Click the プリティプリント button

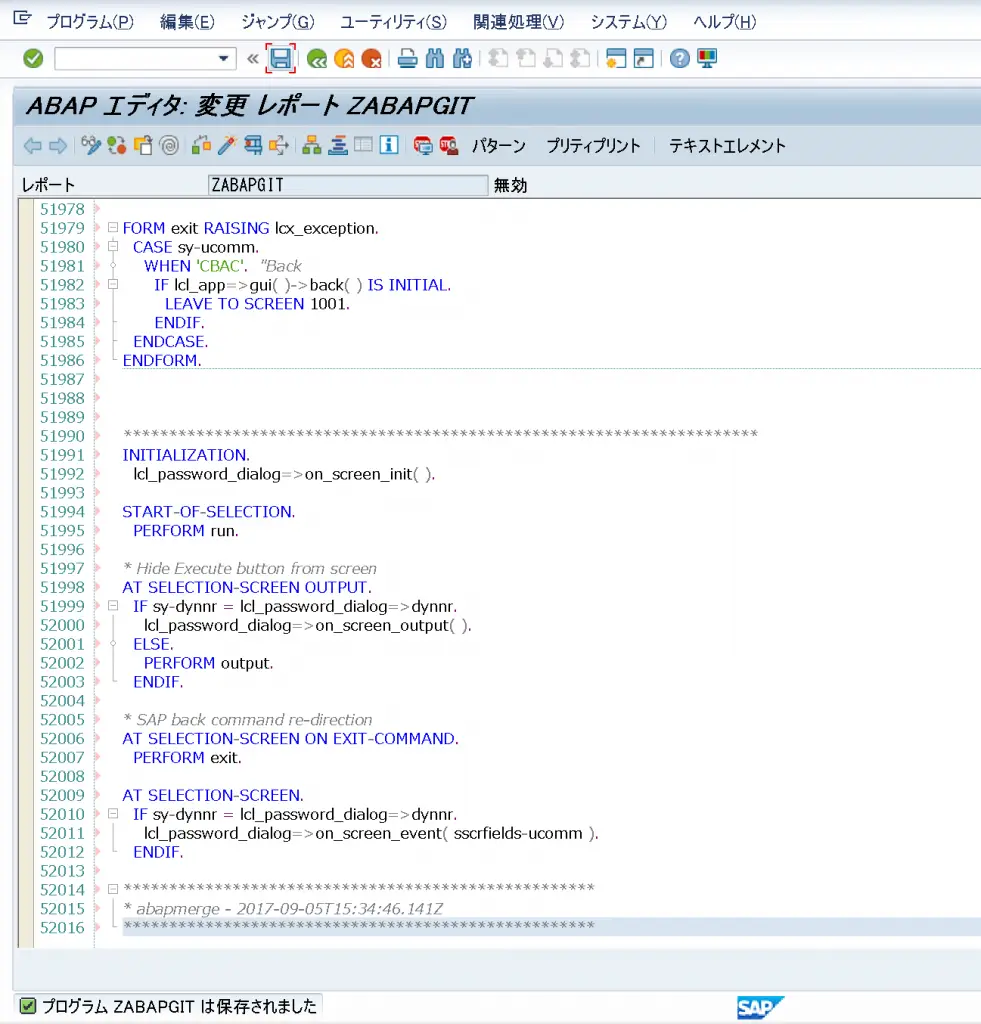[x=593, y=146]
